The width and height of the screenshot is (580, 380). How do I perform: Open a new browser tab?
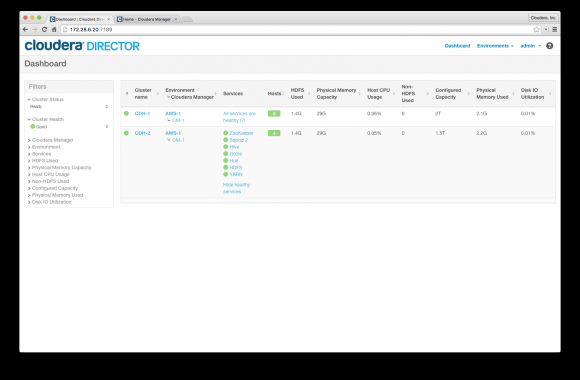(188, 19)
